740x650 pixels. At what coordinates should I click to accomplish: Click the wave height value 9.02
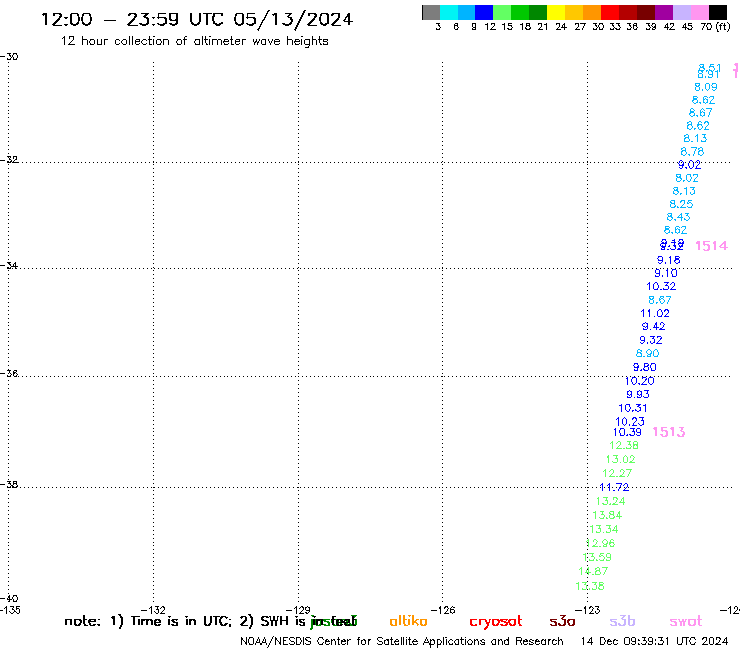690,165
